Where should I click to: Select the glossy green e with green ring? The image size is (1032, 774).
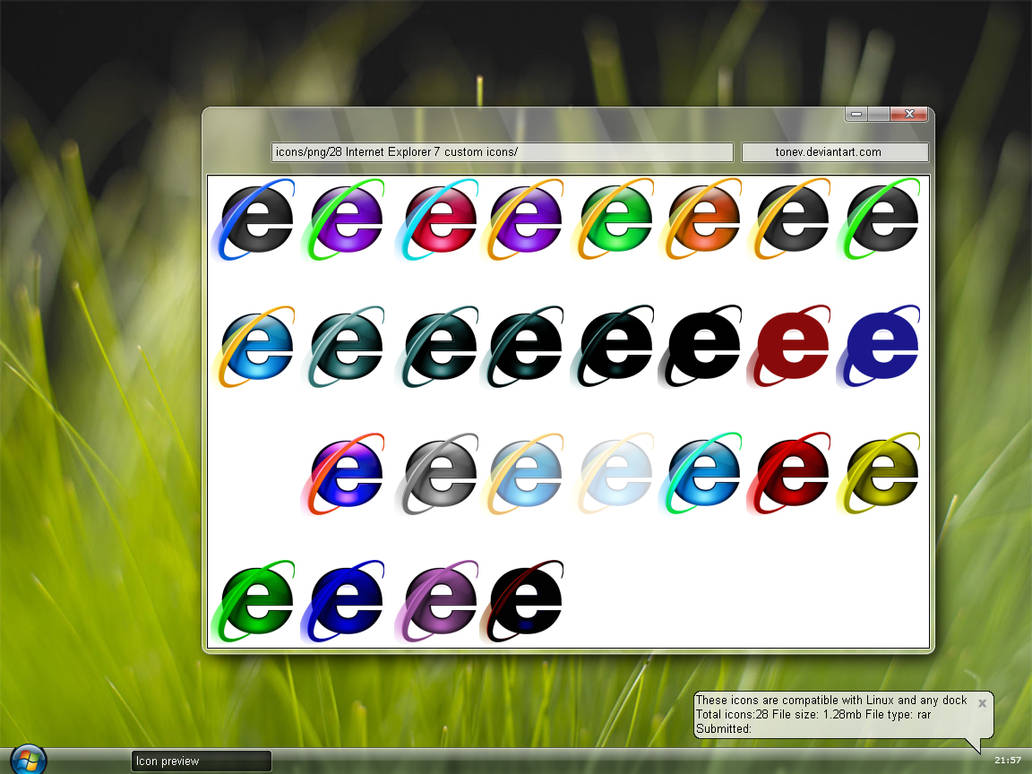point(255,601)
